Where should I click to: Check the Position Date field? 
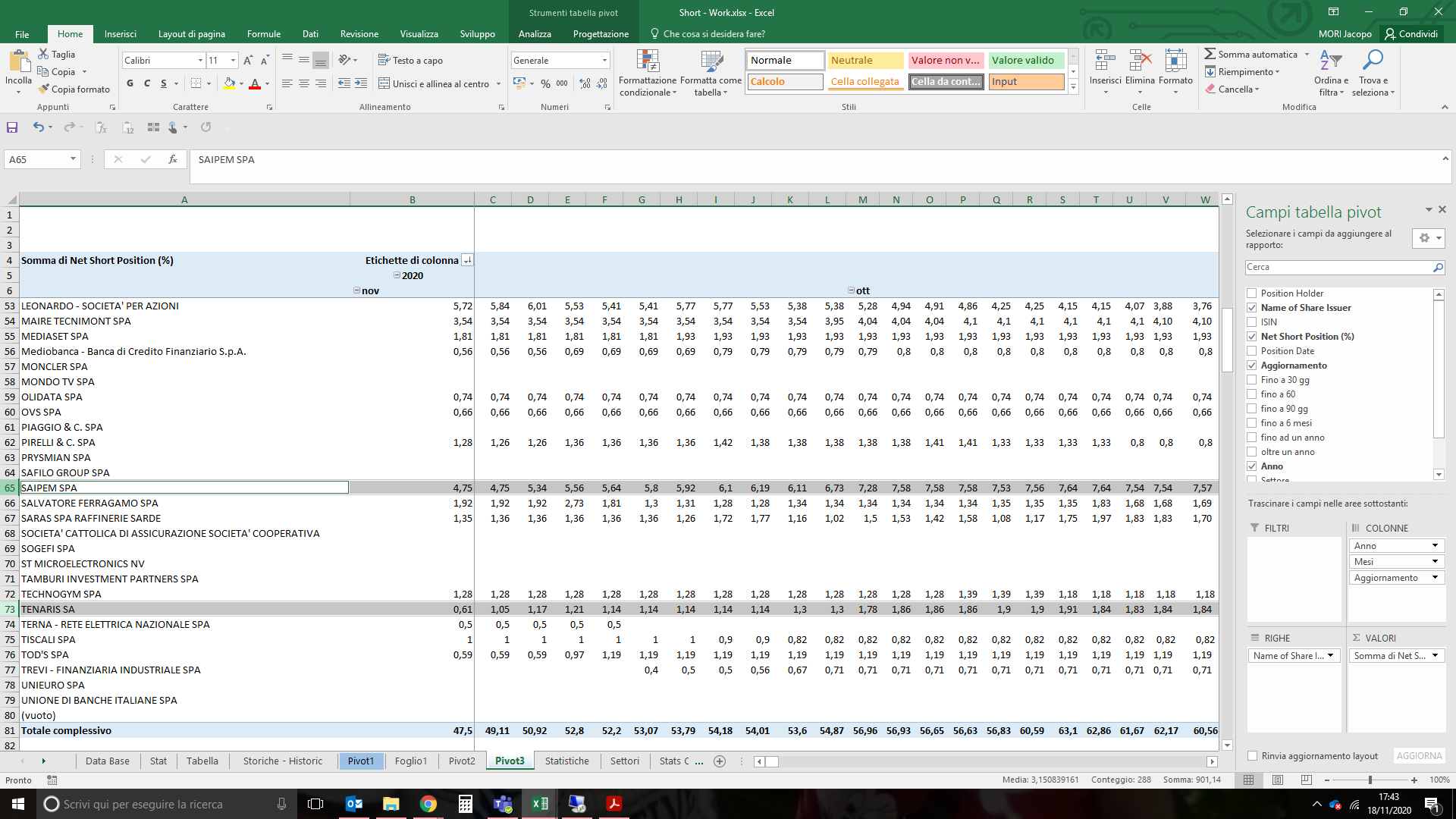tap(1252, 351)
